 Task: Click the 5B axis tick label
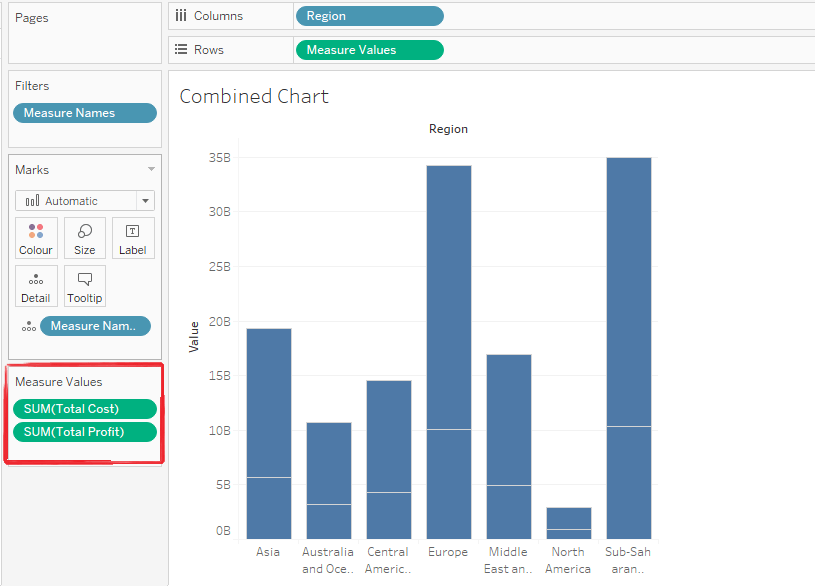tap(224, 485)
